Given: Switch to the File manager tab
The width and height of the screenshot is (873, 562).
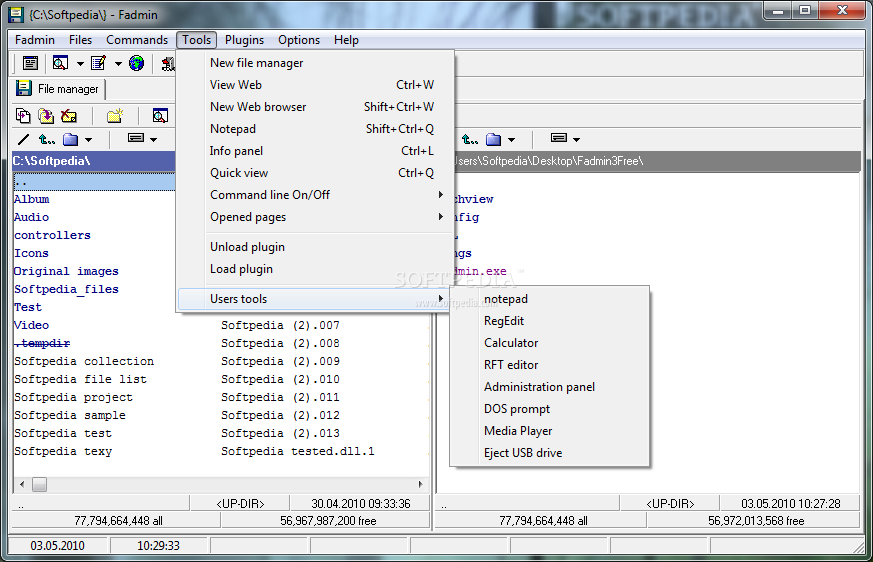Looking at the screenshot, I should click(x=58, y=89).
